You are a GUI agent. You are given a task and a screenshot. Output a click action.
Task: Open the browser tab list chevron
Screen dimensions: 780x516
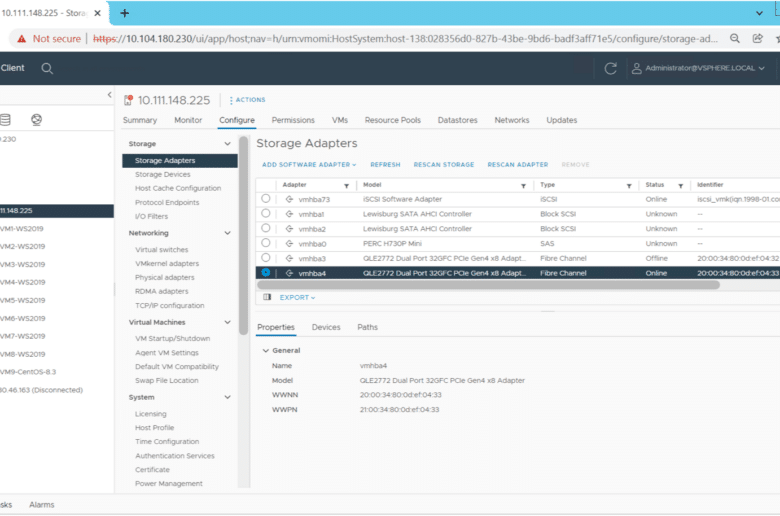tap(759, 13)
